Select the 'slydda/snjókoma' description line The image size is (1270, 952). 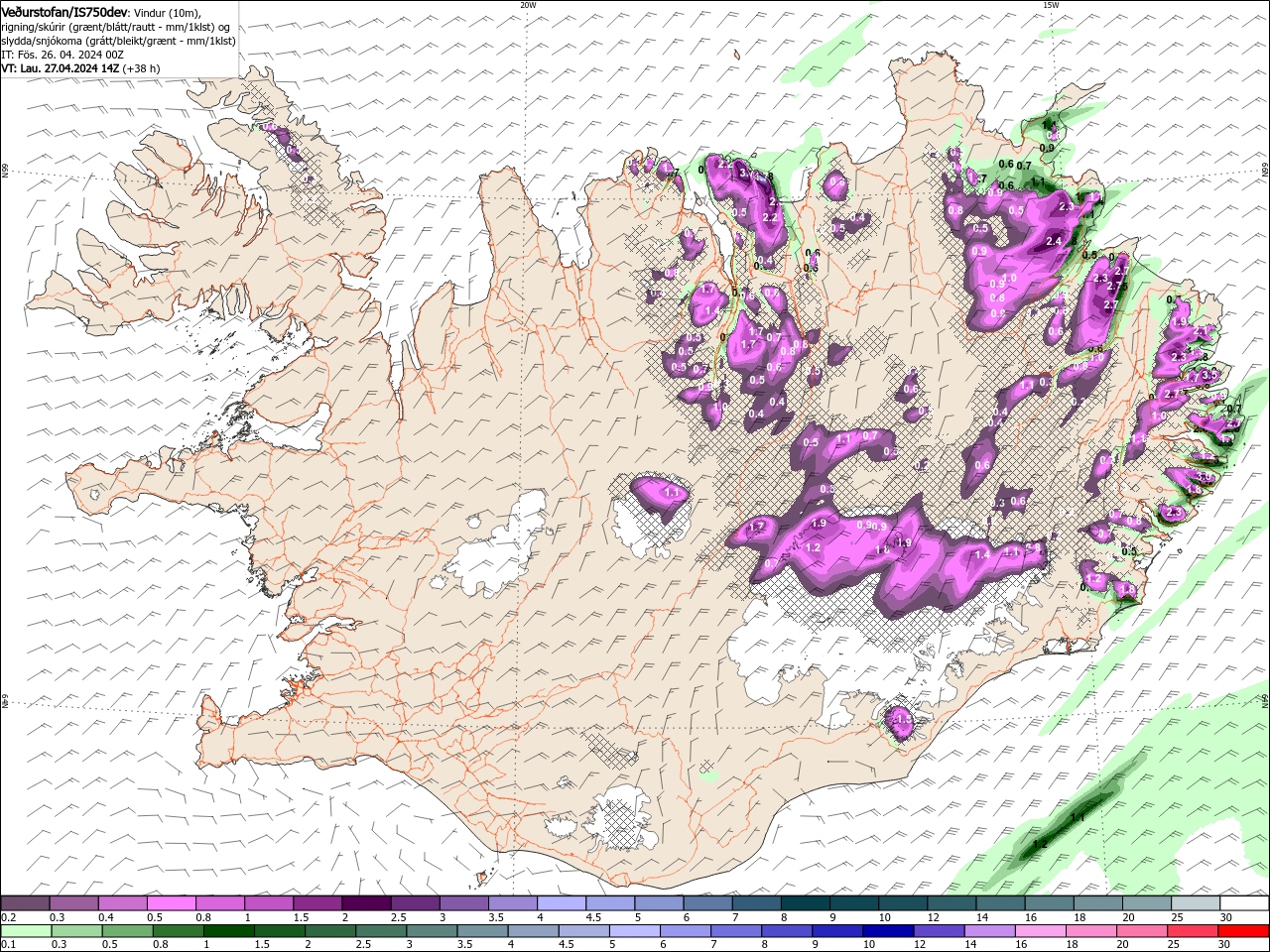pos(118,41)
